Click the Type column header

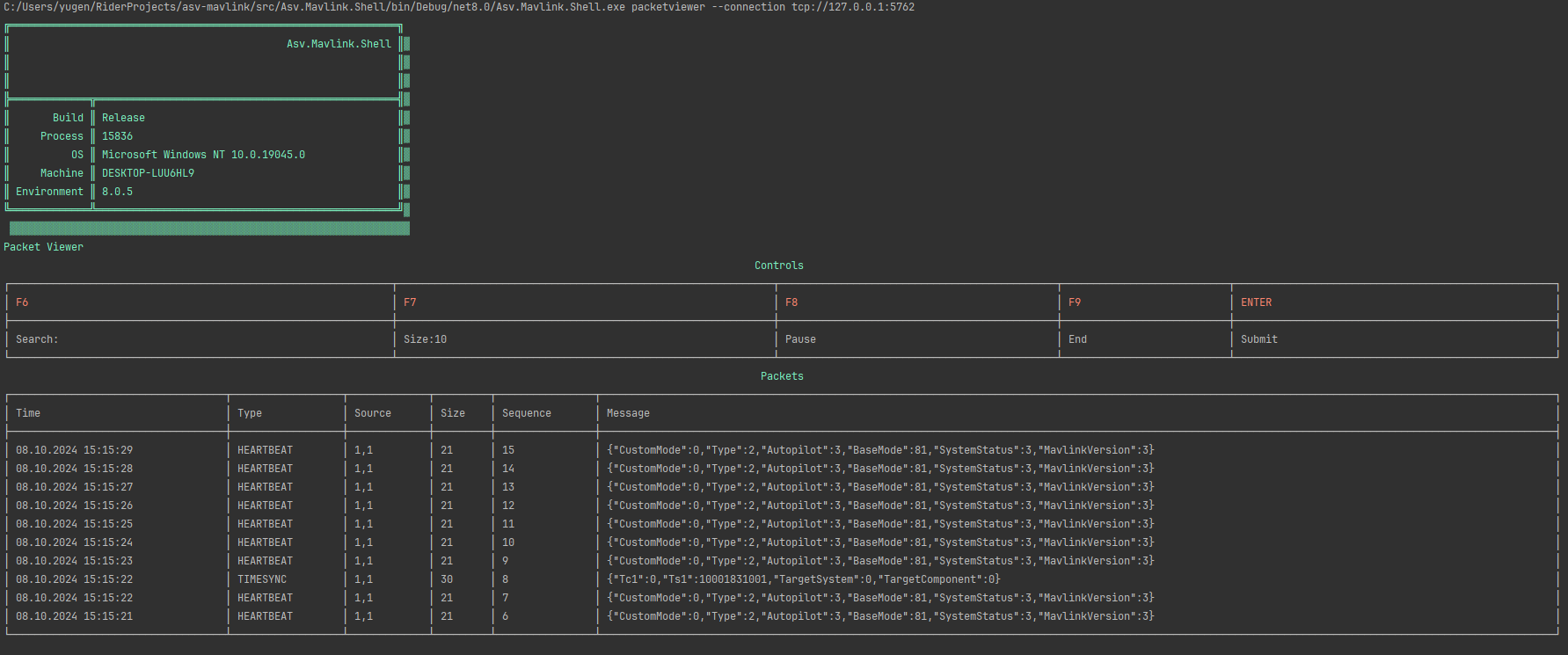250,413
